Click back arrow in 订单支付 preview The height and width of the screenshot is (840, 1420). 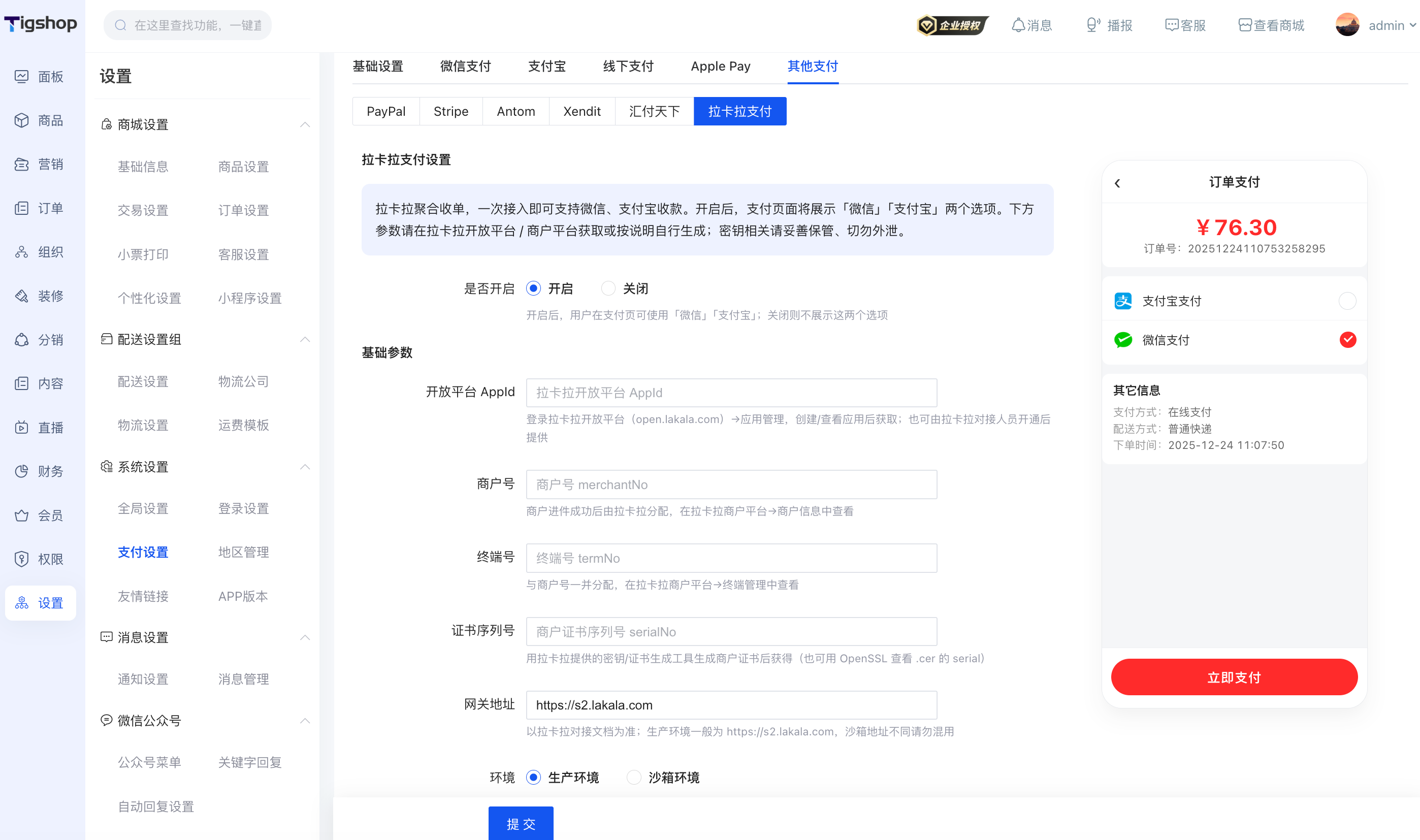[x=1117, y=183]
